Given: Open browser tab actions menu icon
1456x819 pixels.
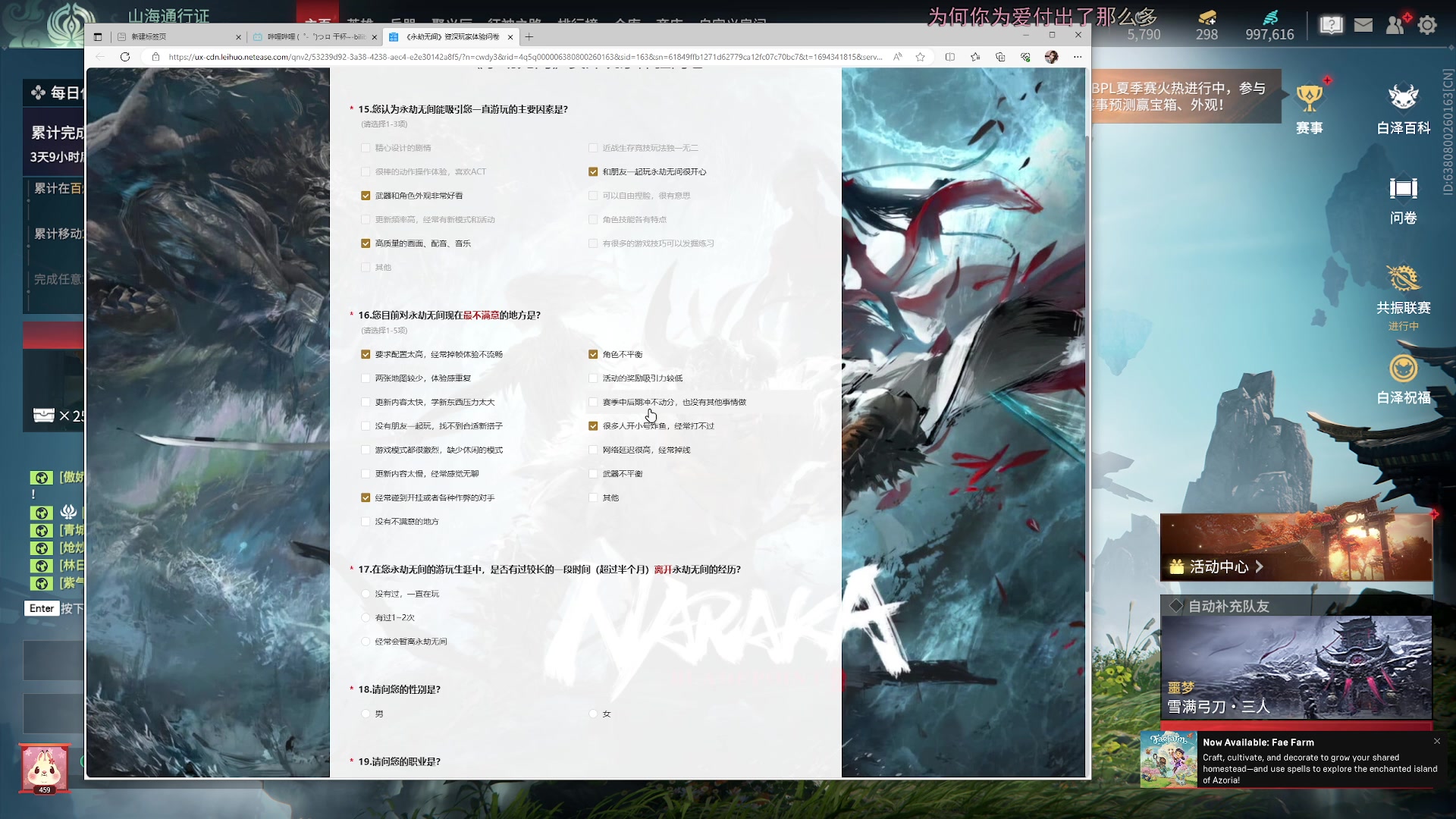Looking at the screenshot, I should [x=98, y=36].
